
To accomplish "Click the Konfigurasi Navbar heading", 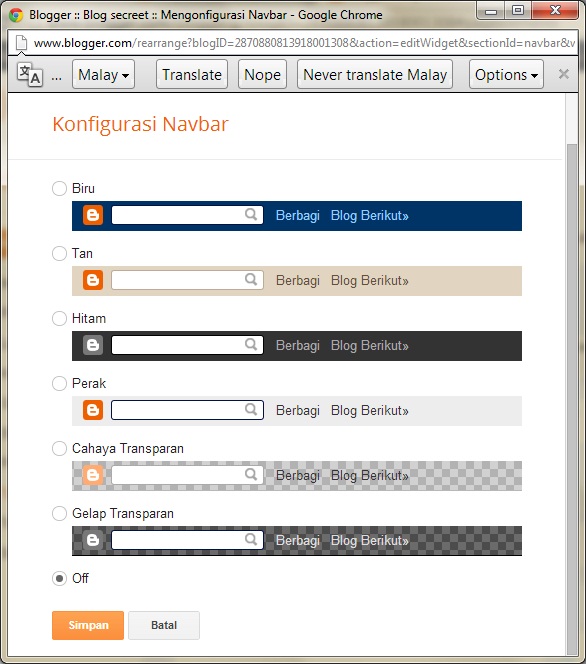I will [x=140, y=124].
